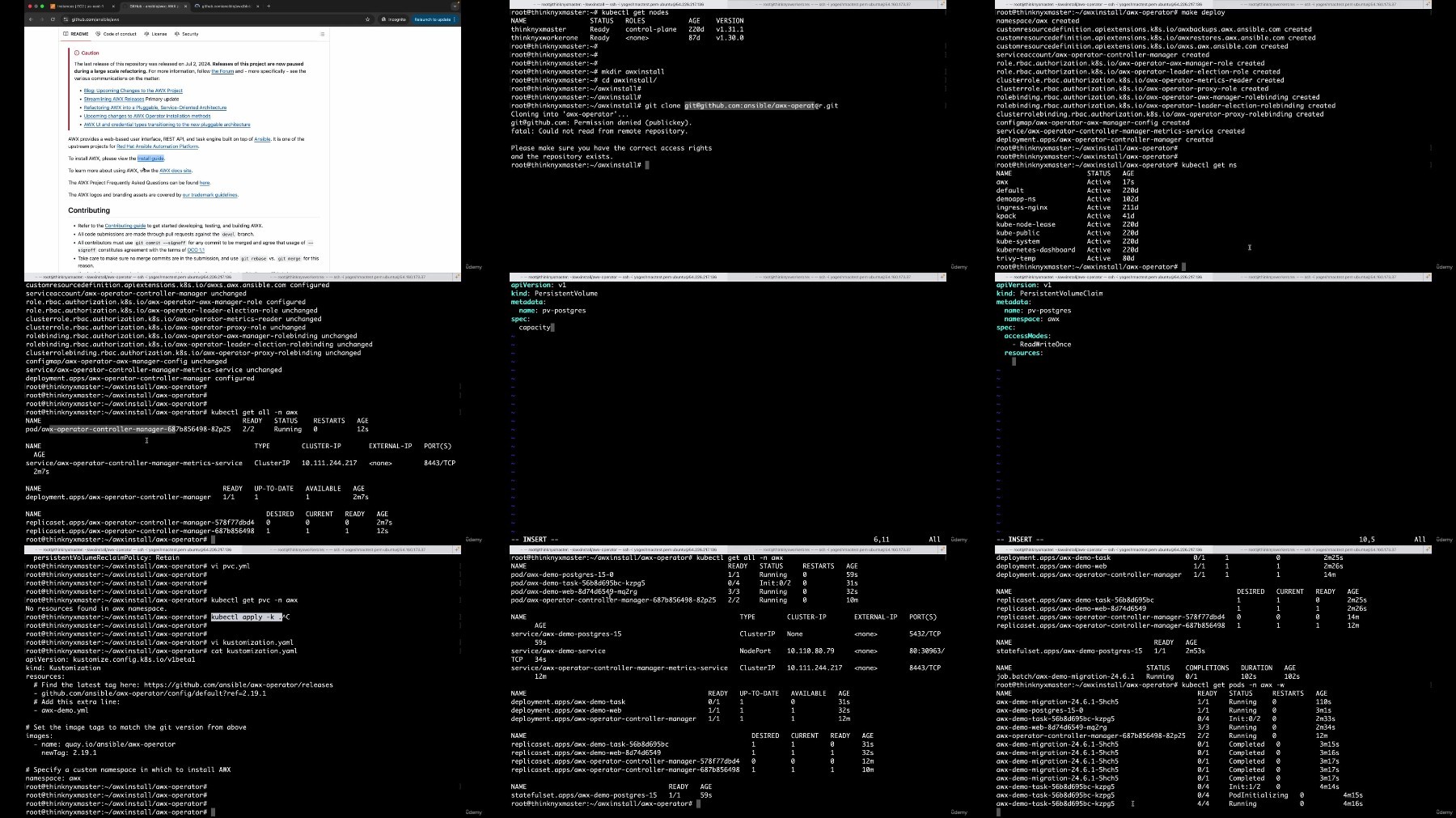Click the Caution alert label
The height and width of the screenshot is (818, 1456).
click(91, 53)
